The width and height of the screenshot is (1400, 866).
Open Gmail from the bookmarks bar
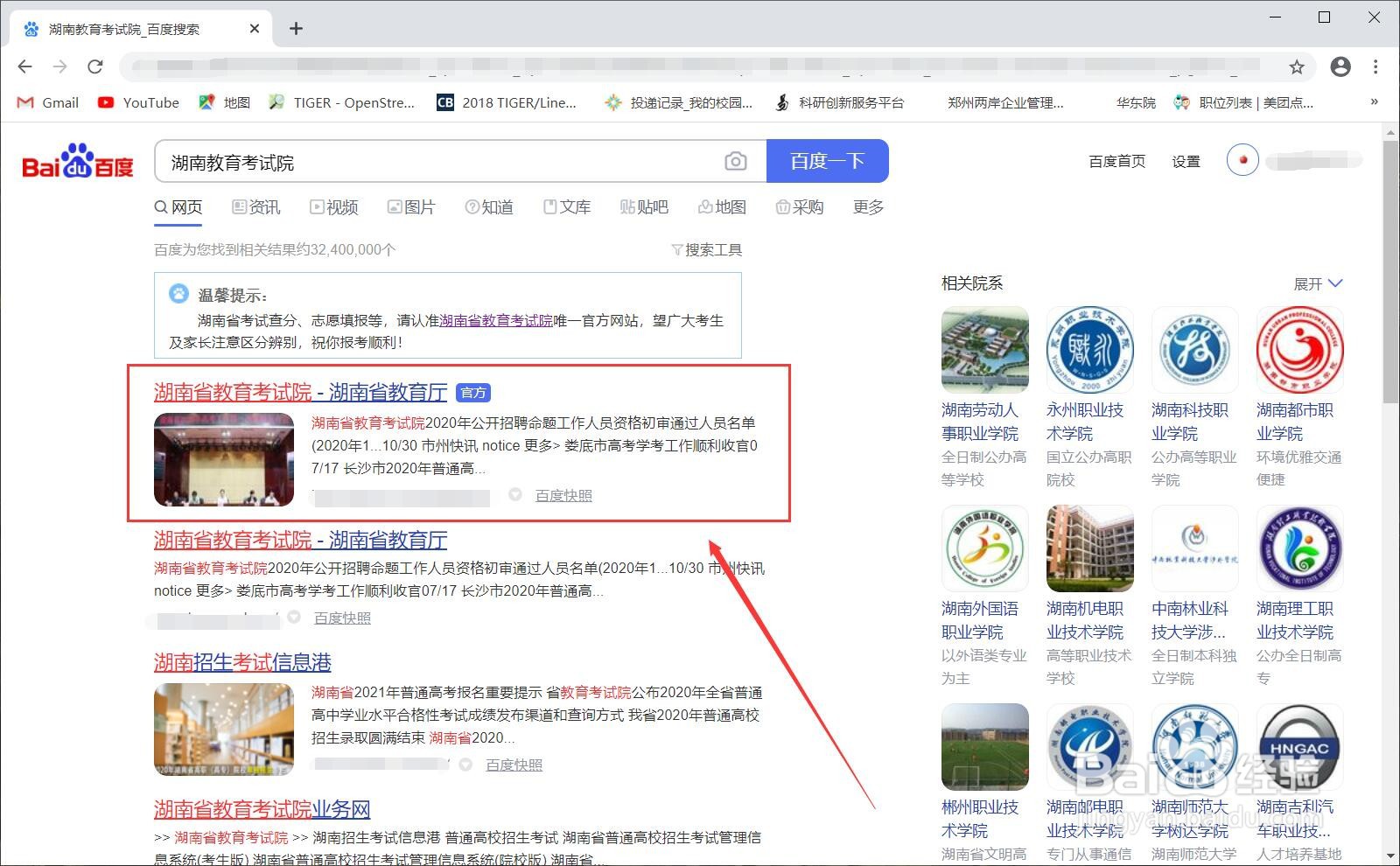click(46, 102)
